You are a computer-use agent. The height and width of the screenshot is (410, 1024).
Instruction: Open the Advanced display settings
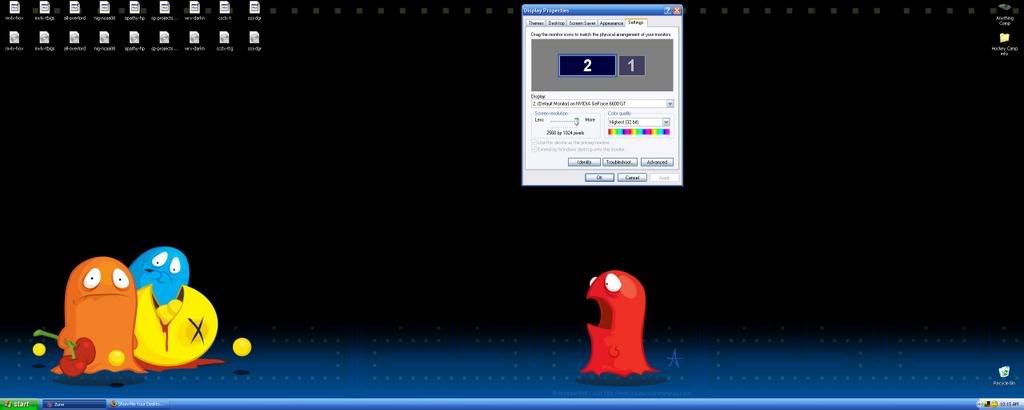[656, 162]
